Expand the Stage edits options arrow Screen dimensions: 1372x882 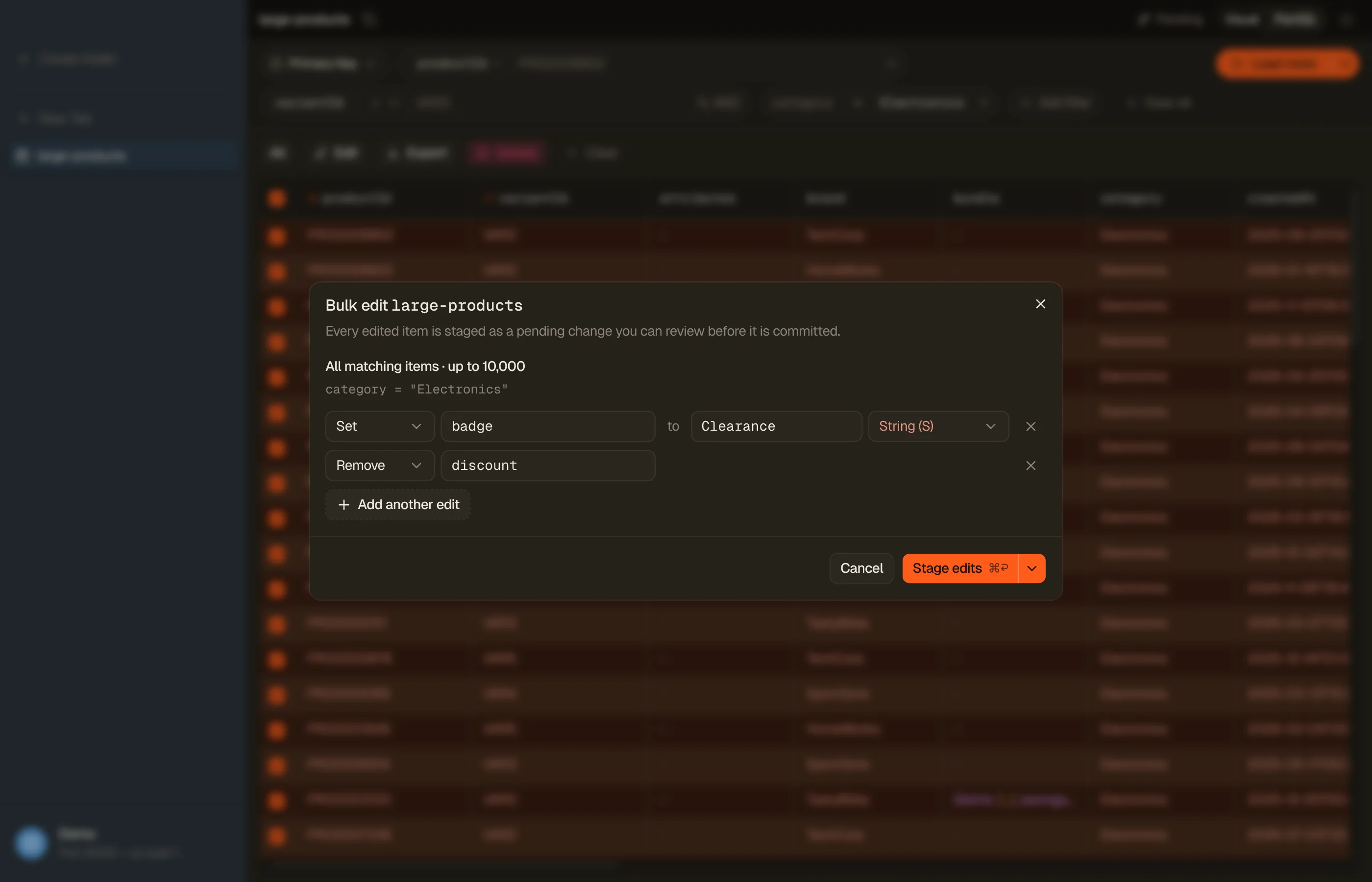[x=1032, y=568]
